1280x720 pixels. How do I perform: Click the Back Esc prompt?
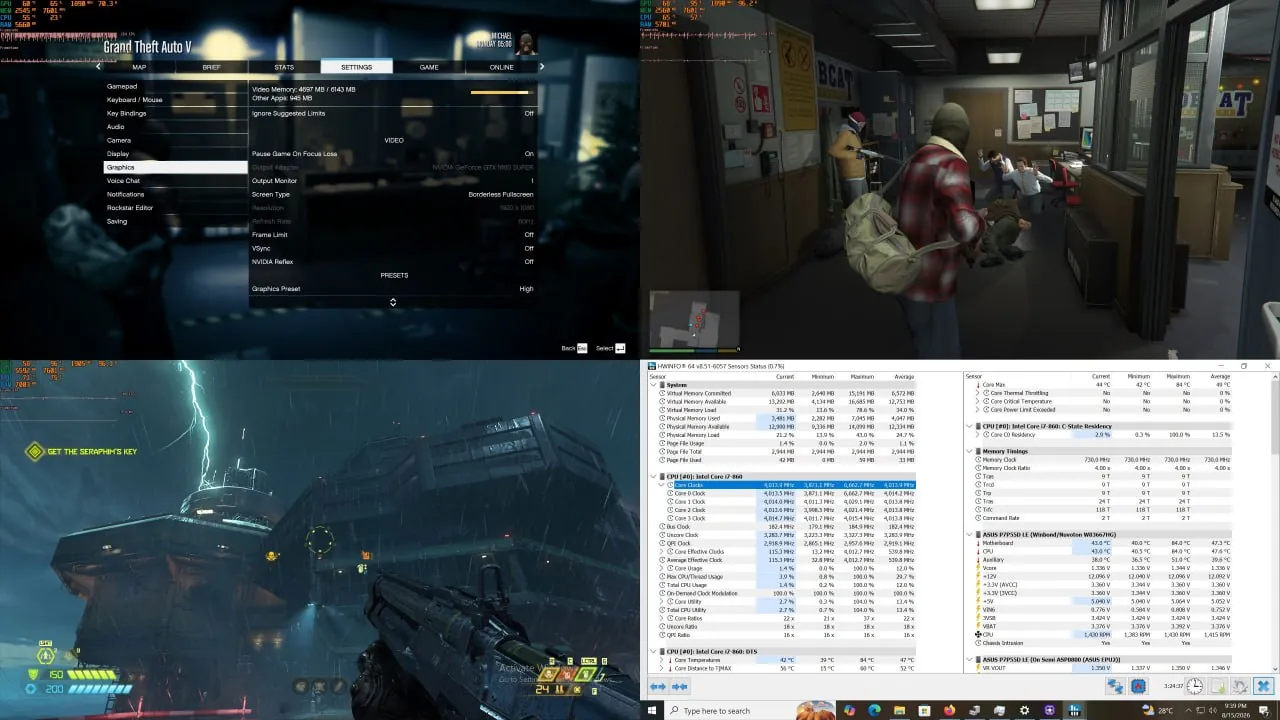click(574, 348)
